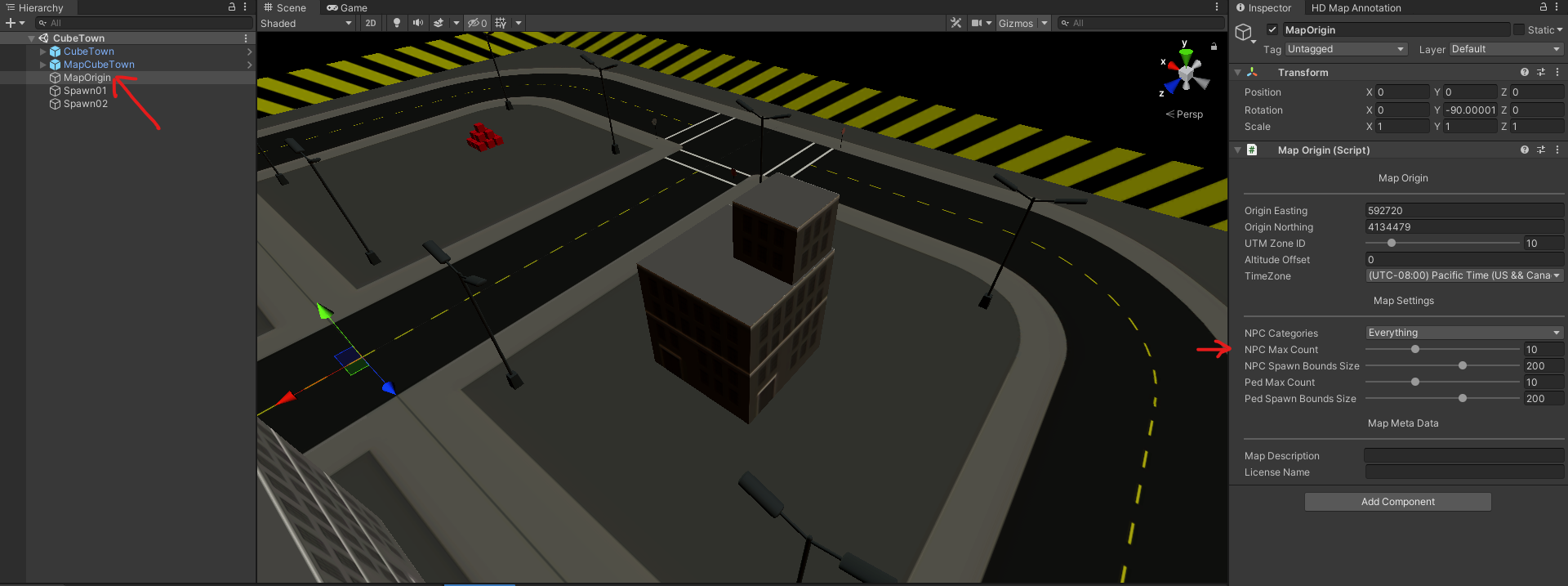Open scene camera settings icon
The height and width of the screenshot is (586, 1568).
pos(977,23)
